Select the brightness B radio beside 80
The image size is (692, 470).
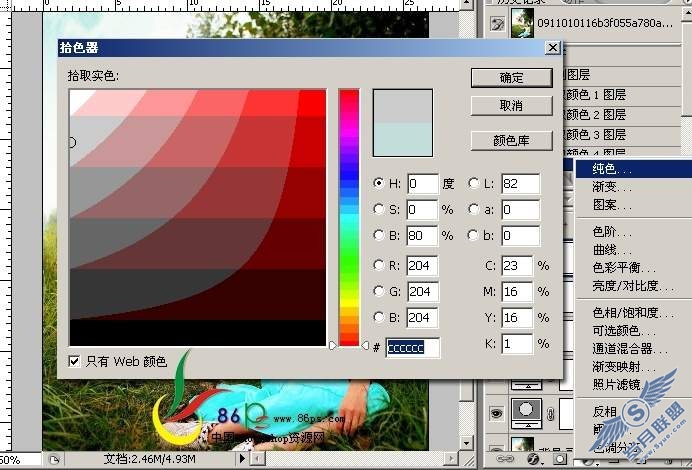(x=378, y=235)
